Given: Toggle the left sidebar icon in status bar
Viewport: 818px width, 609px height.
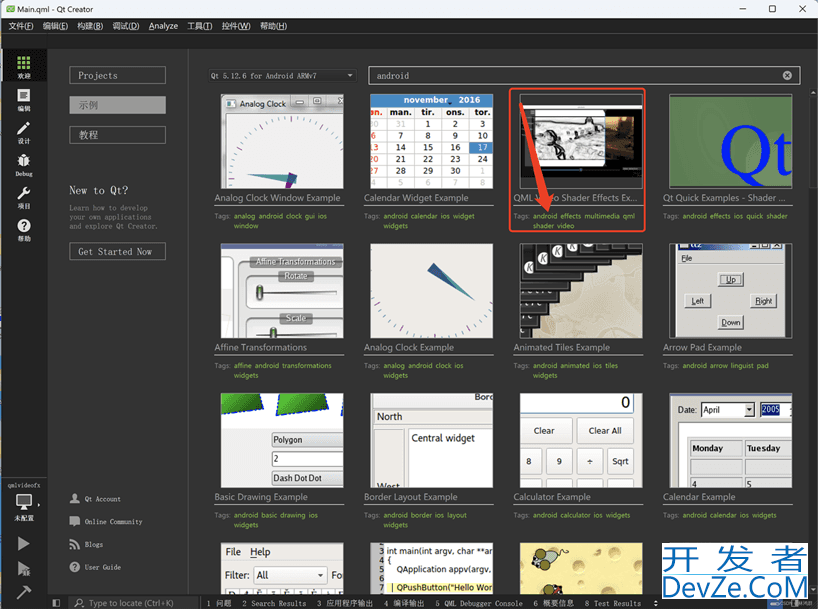Looking at the screenshot, I should pos(56,603).
